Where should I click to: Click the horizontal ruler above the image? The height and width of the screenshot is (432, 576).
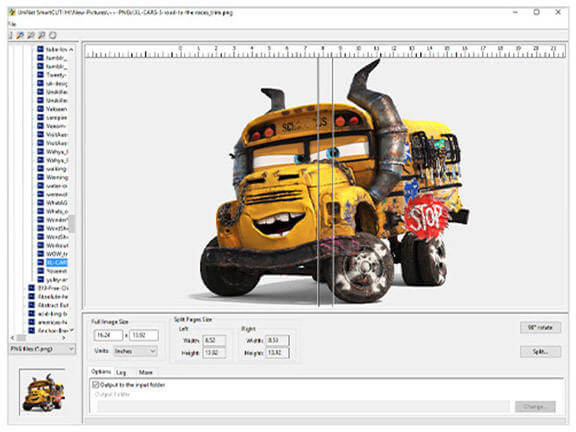click(325, 51)
